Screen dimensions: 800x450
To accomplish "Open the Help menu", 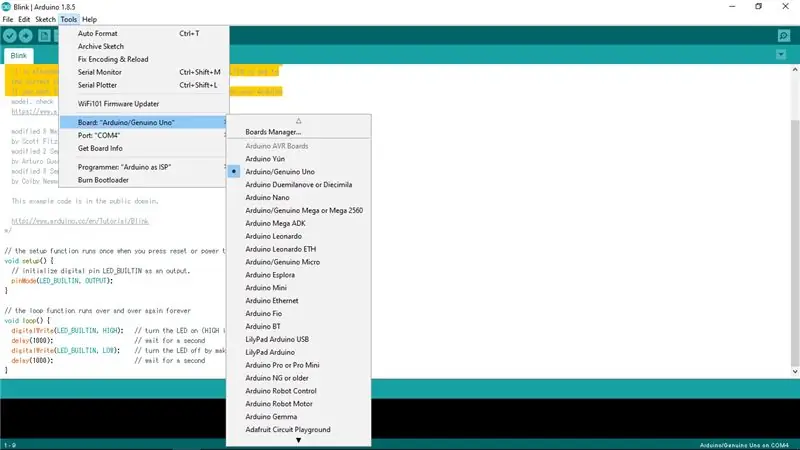I will coord(89,19).
